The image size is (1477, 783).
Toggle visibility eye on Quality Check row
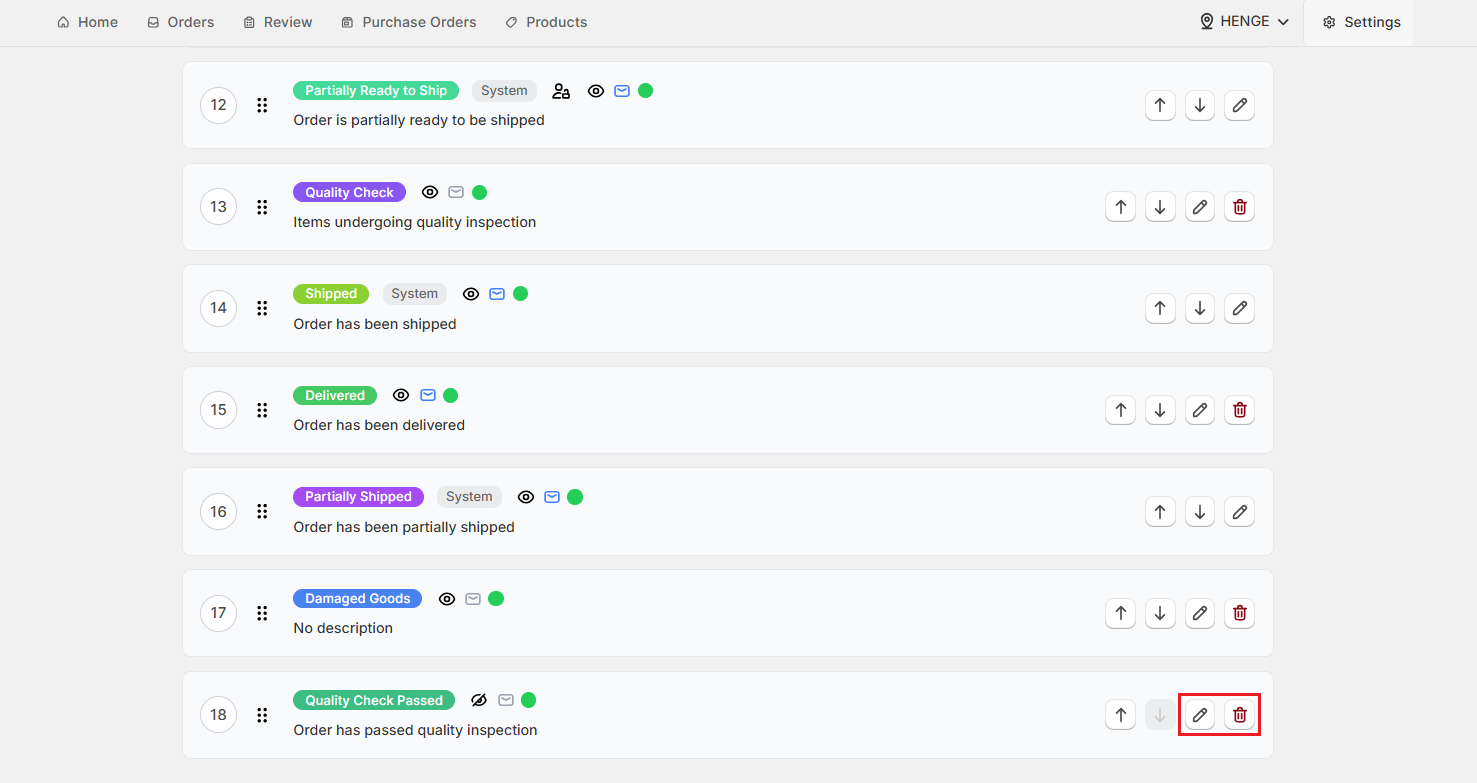pos(430,192)
